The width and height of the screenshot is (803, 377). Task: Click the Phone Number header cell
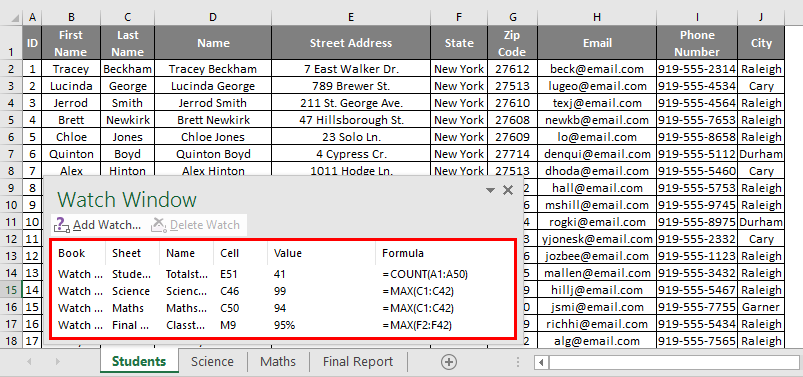click(x=697, y=43)
